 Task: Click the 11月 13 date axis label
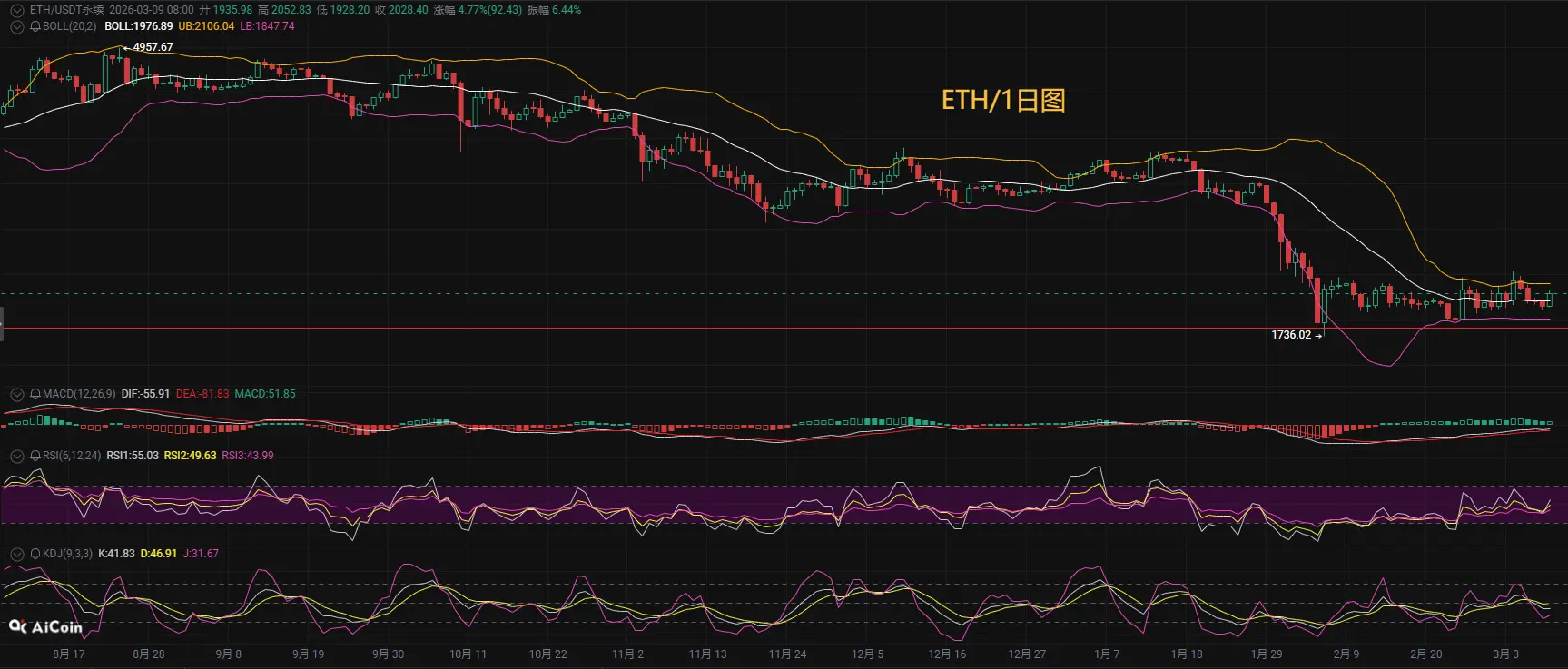[x=707, y=654]
